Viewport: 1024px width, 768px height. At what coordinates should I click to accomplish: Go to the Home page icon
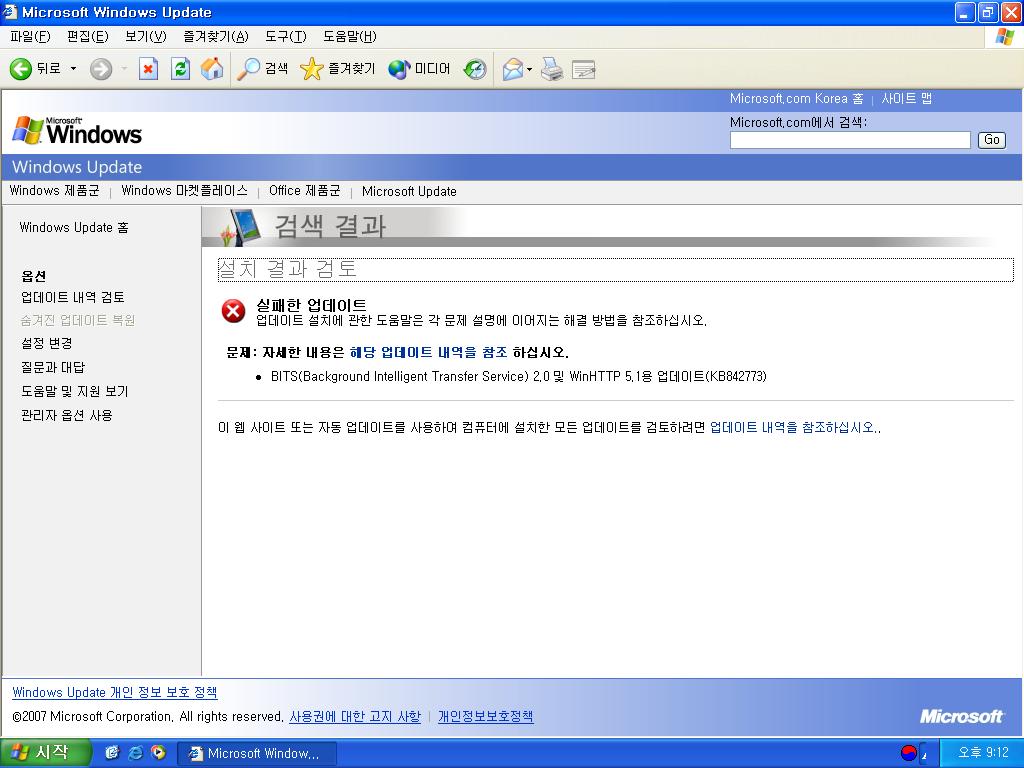212,69
